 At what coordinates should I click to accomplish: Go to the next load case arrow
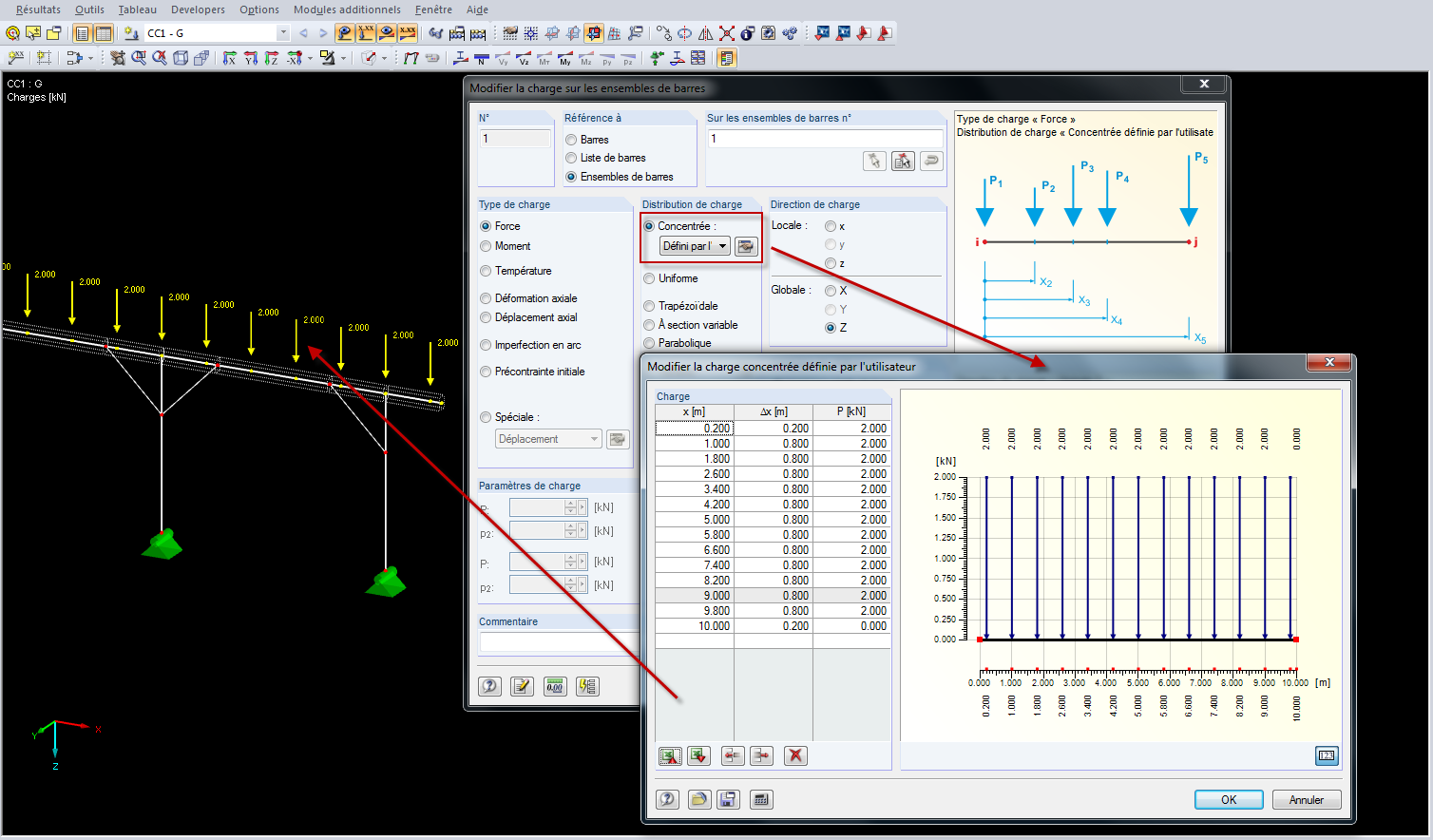point(323,33)
